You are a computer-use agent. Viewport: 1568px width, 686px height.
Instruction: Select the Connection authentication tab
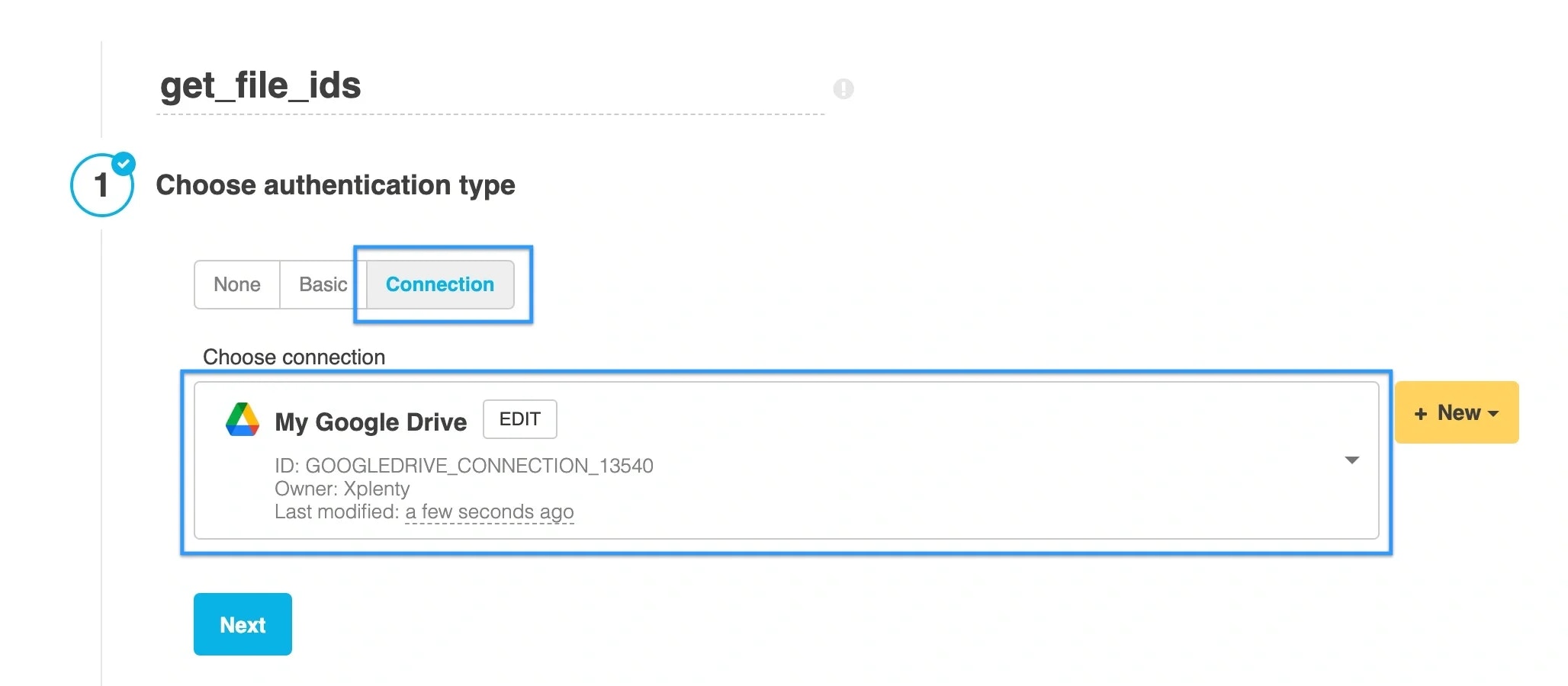[440, 284]
